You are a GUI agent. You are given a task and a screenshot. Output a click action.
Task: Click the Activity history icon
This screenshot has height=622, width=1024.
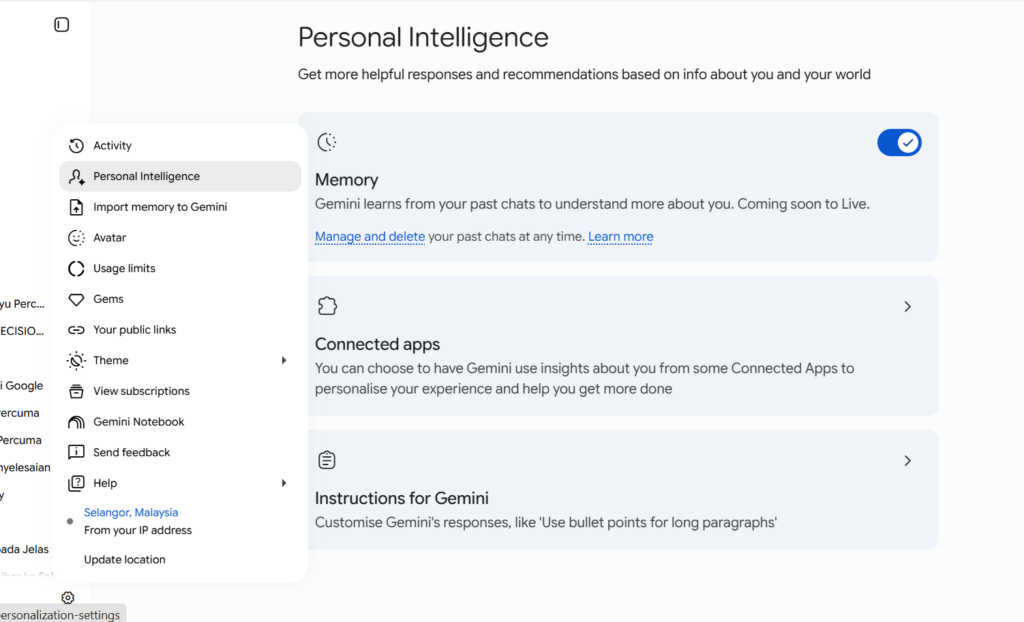[x=76, y=146]
